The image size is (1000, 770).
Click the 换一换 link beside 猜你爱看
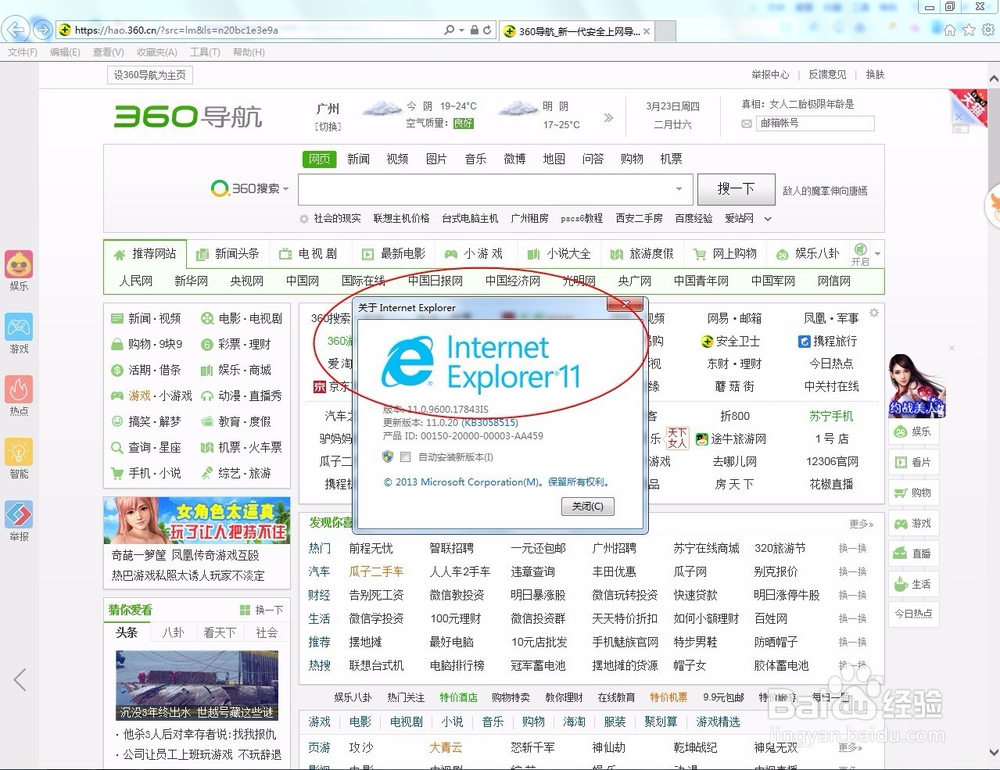tap(261, 610)
